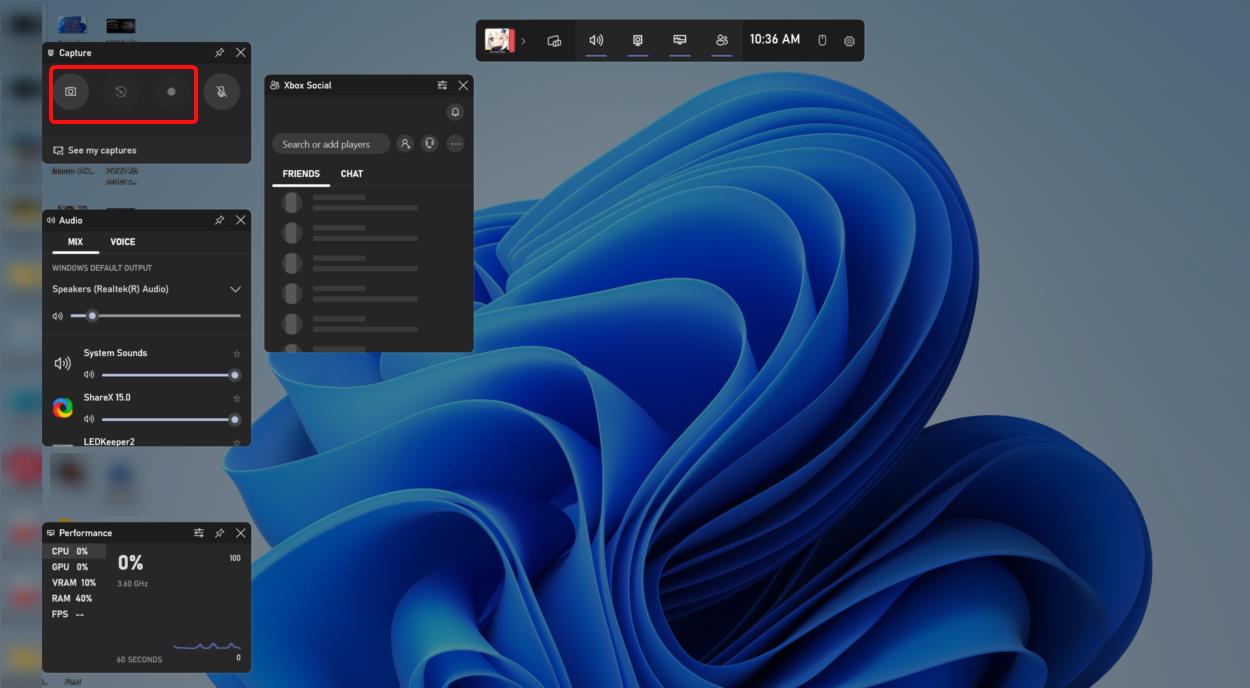Start recording in the Capture widget
This screenshot has height=688, width=1250.
click(168, 92)
